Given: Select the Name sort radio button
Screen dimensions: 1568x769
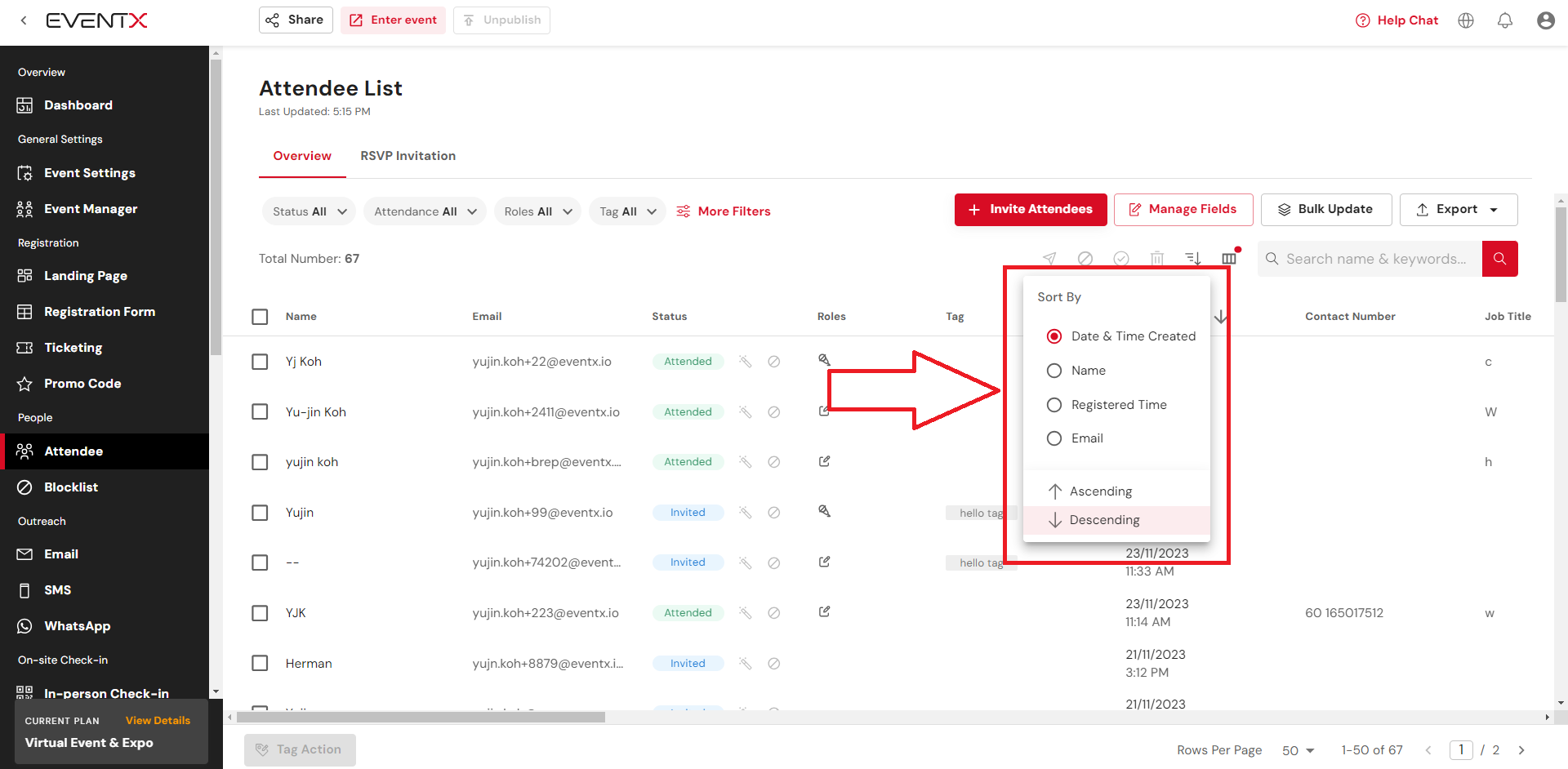Looking at the screenshot, I should tap(1054, 371).
